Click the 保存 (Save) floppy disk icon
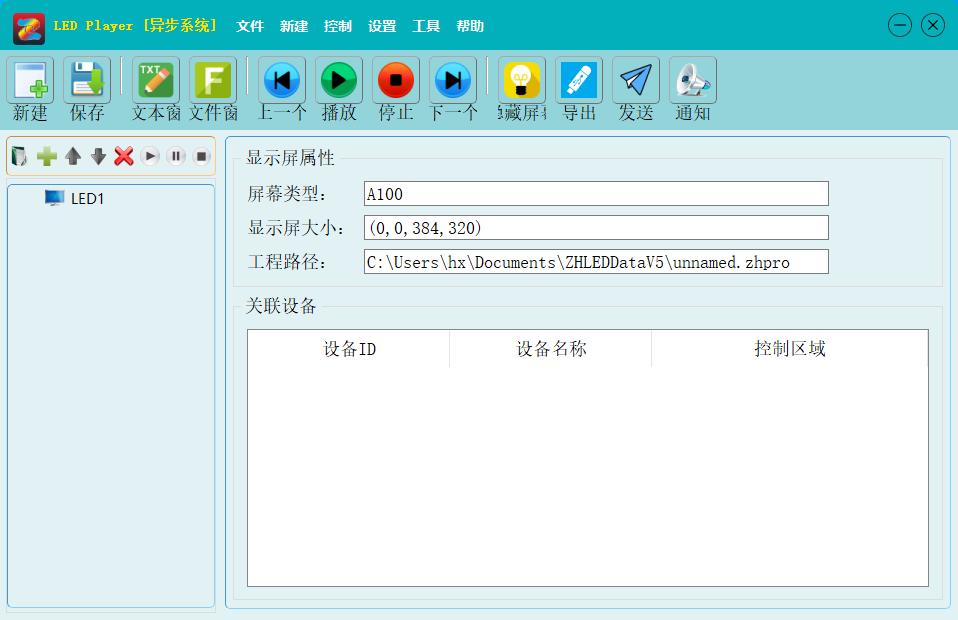Screen dimensions: 958x620 pyautogui.click(x=87, y=81)
